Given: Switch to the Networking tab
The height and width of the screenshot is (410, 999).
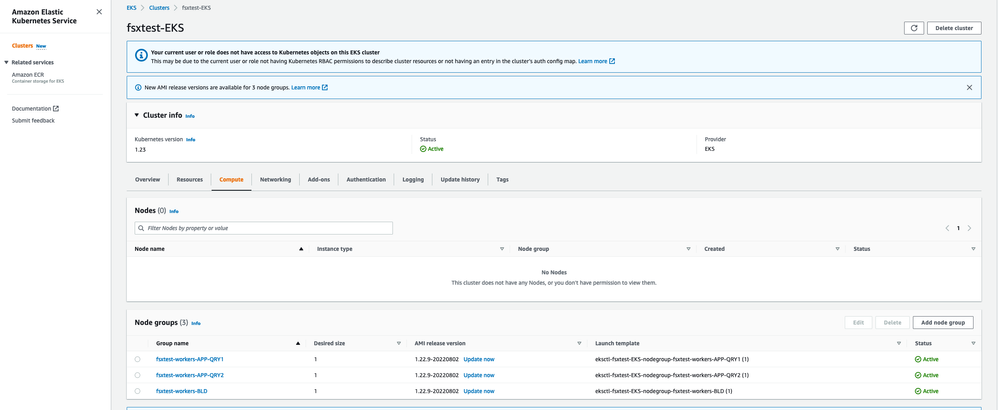Looking at the screenshot, I should tap(275, 180).
